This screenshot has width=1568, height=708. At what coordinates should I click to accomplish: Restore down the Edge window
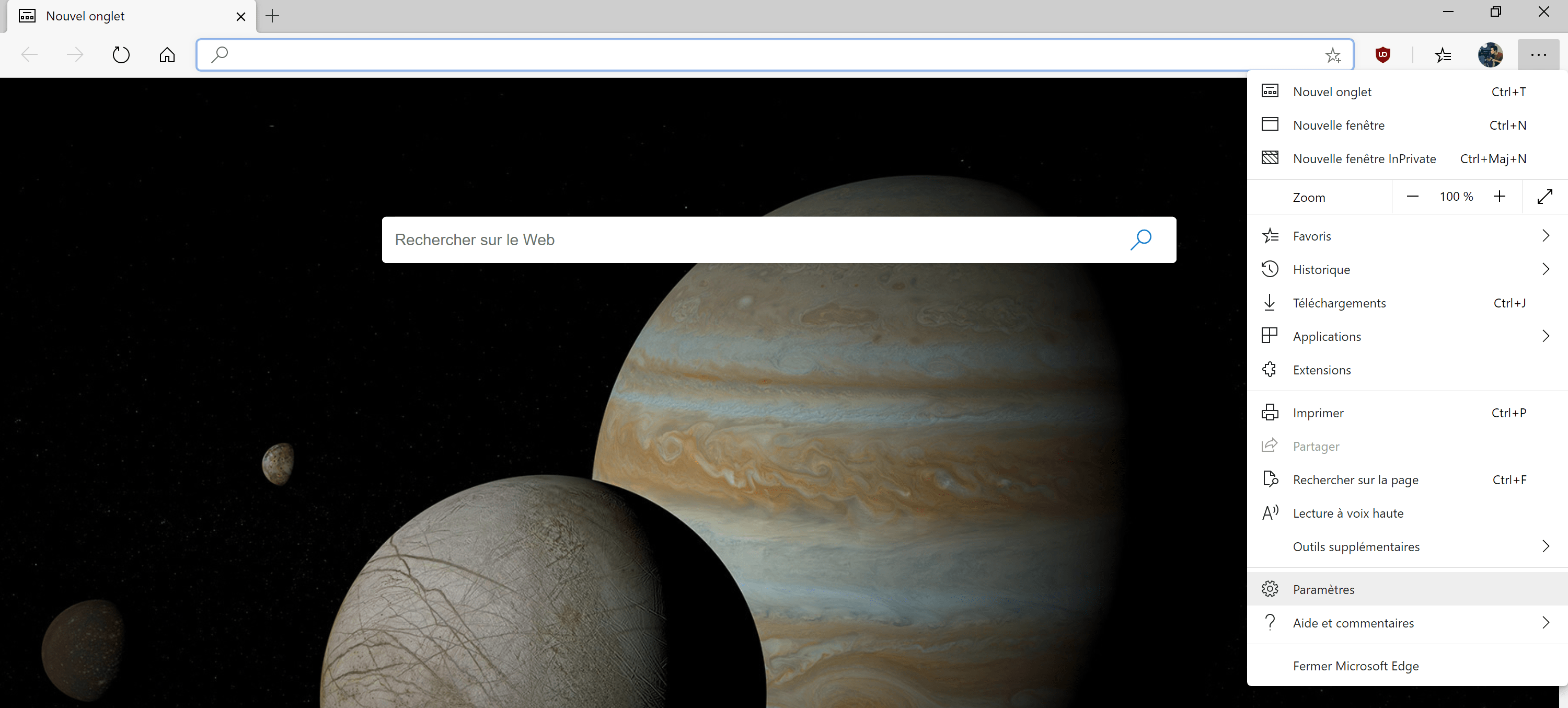tap(1495, 12)
